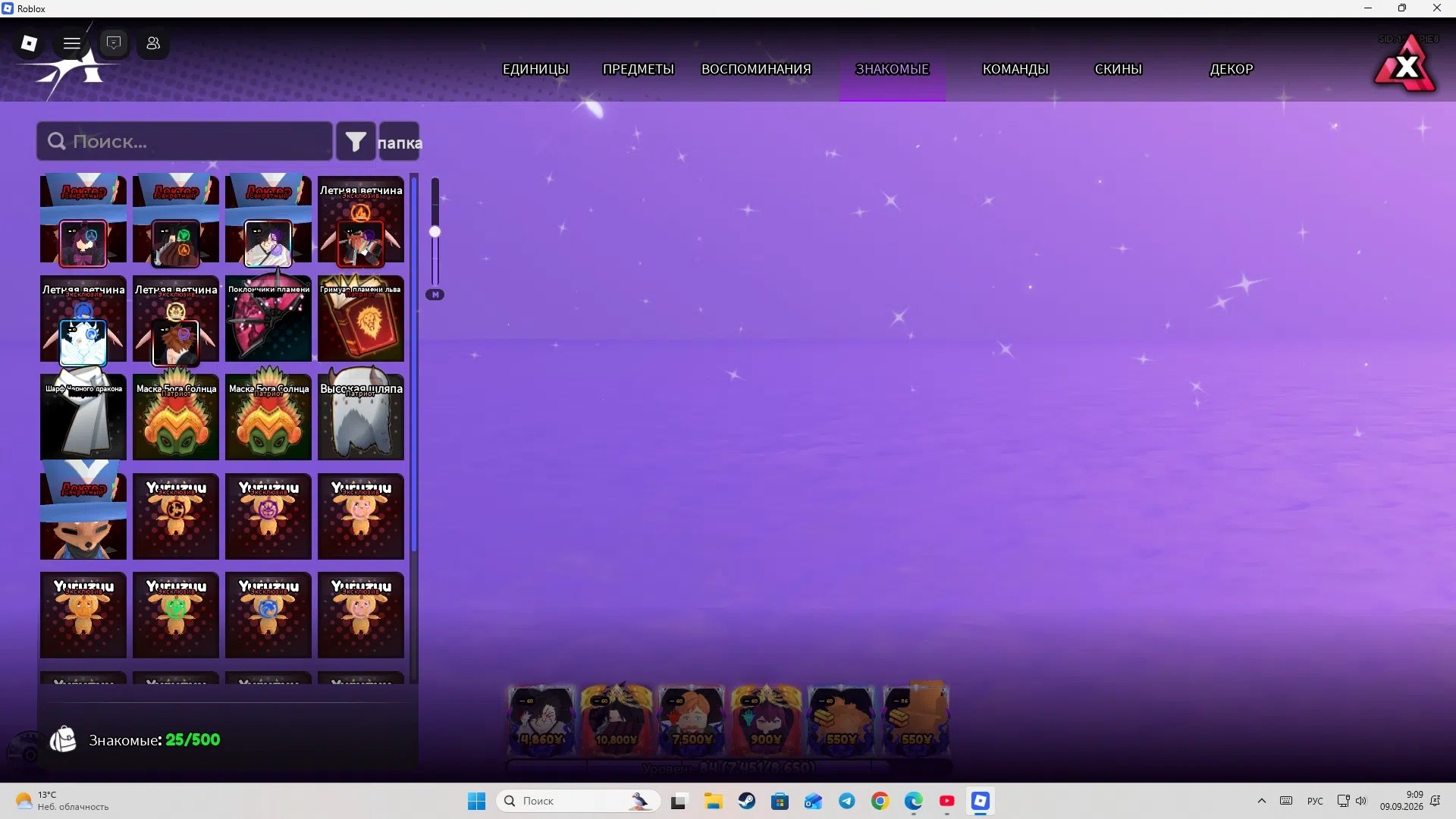The width and height of the screenshot is (1456, 819).
Task: Select the Доктор fox familiar card
Action: 83,516
